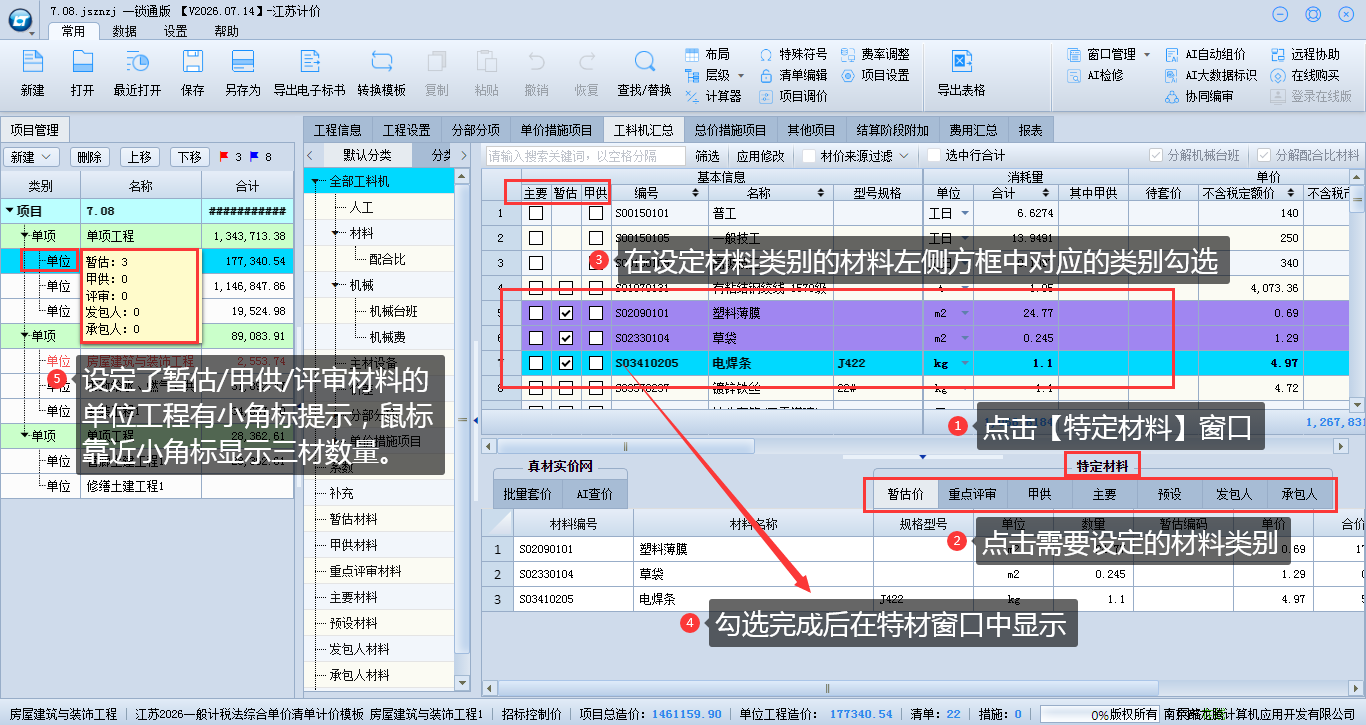Open the 费用汇总 tab

(974, 130)
